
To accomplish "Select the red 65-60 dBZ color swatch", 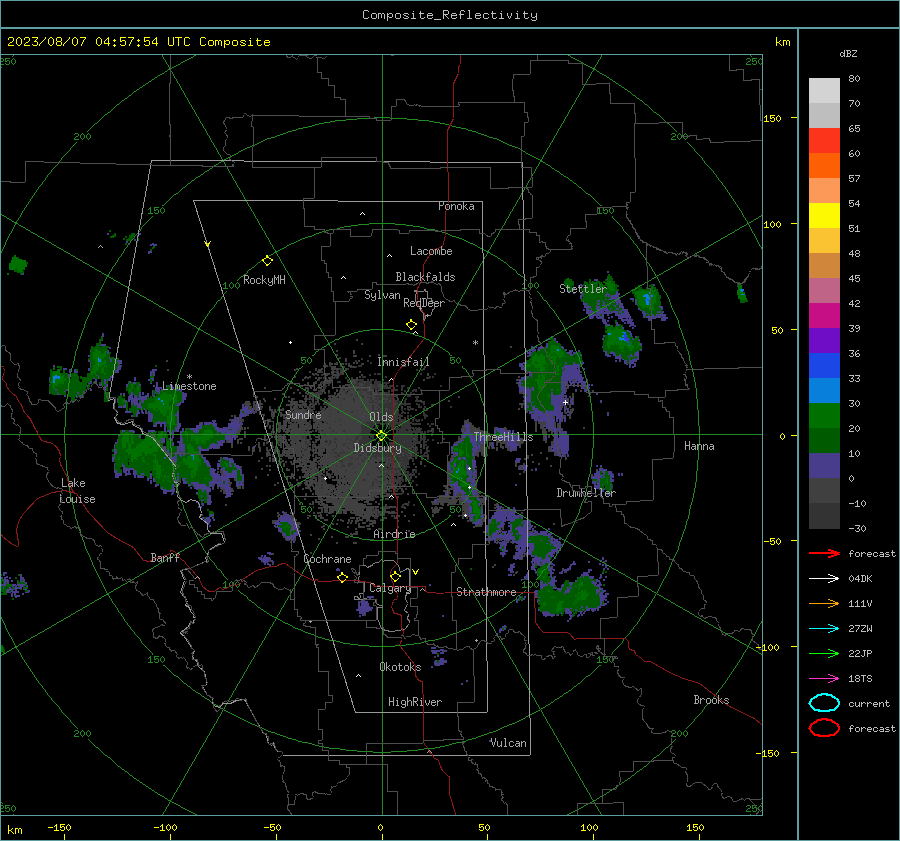I will [824, 141].
